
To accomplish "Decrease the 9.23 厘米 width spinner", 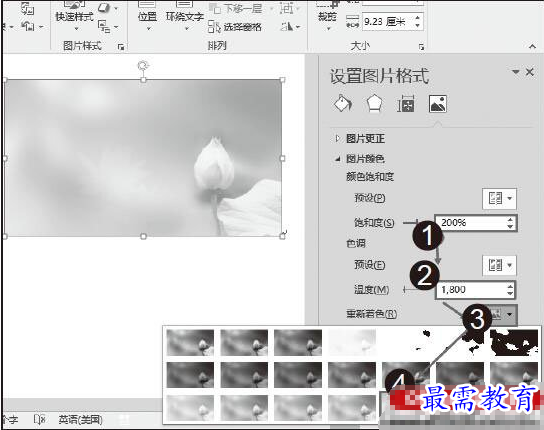I will (417, 25).
